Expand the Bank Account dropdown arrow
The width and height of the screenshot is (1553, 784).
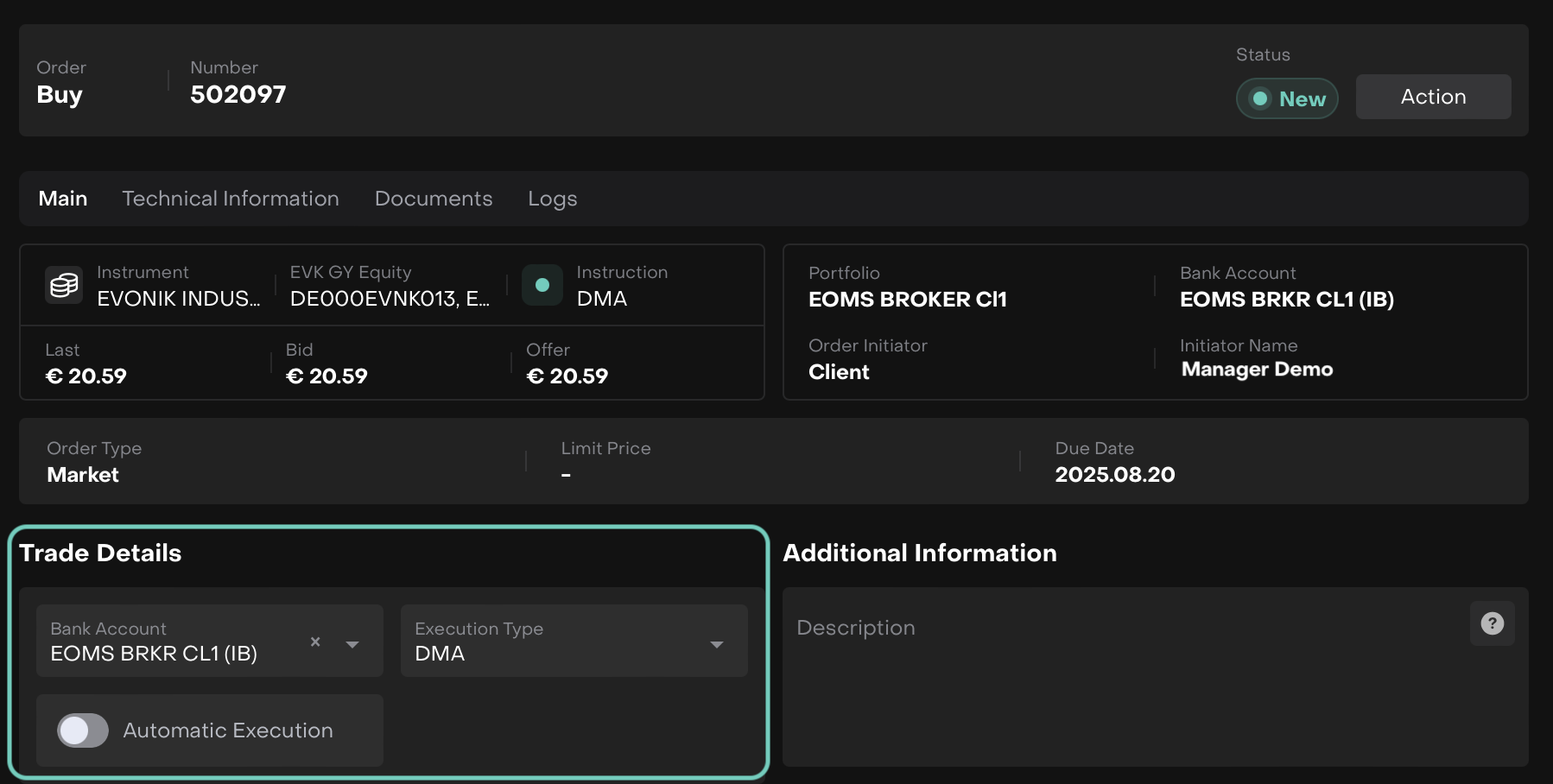tap(352, 644)
